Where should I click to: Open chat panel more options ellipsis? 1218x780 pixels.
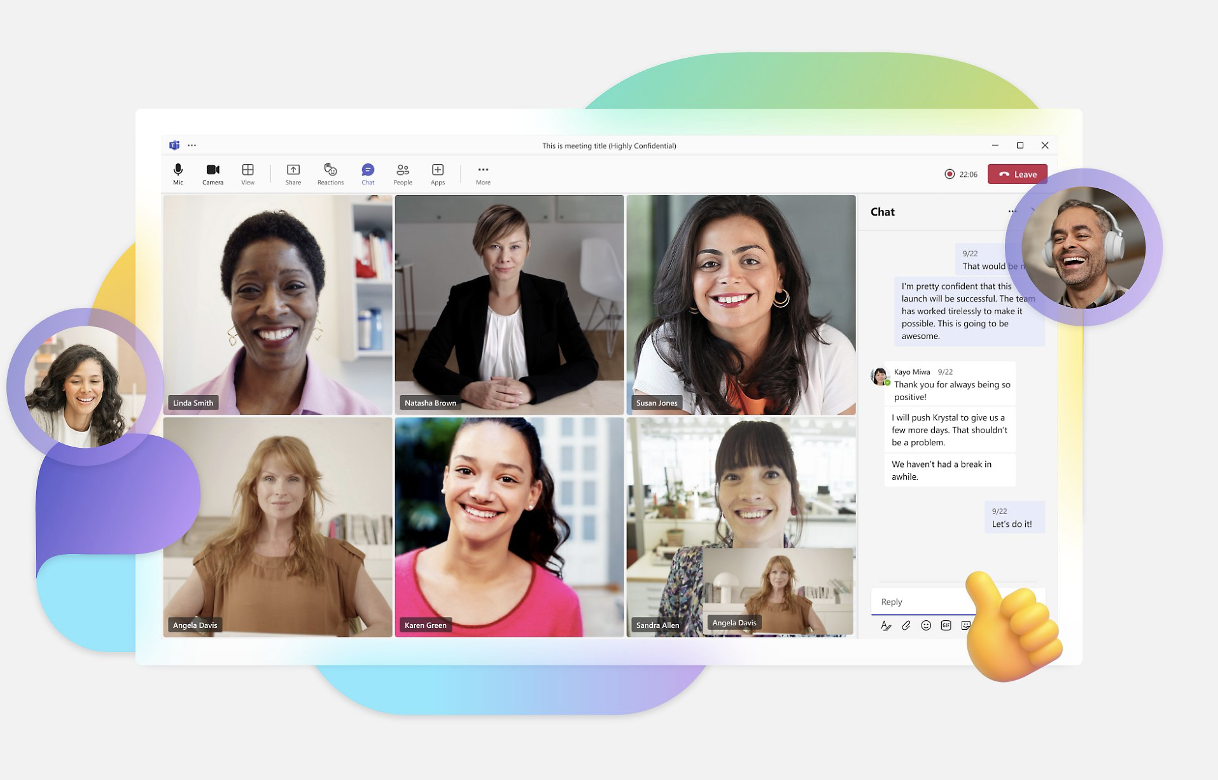(1012, 212)
